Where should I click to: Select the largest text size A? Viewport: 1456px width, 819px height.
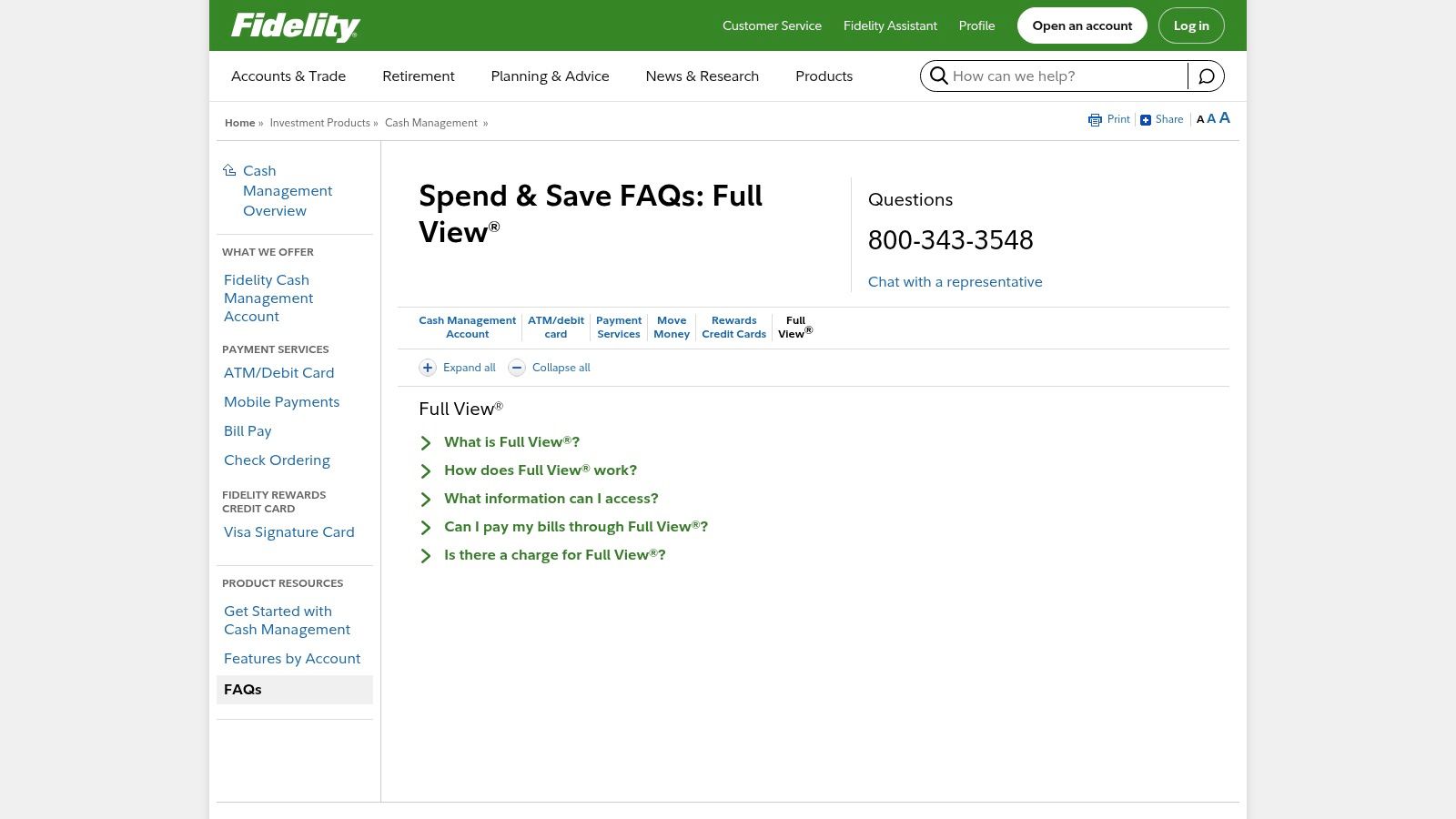[x=1225, y=118]
